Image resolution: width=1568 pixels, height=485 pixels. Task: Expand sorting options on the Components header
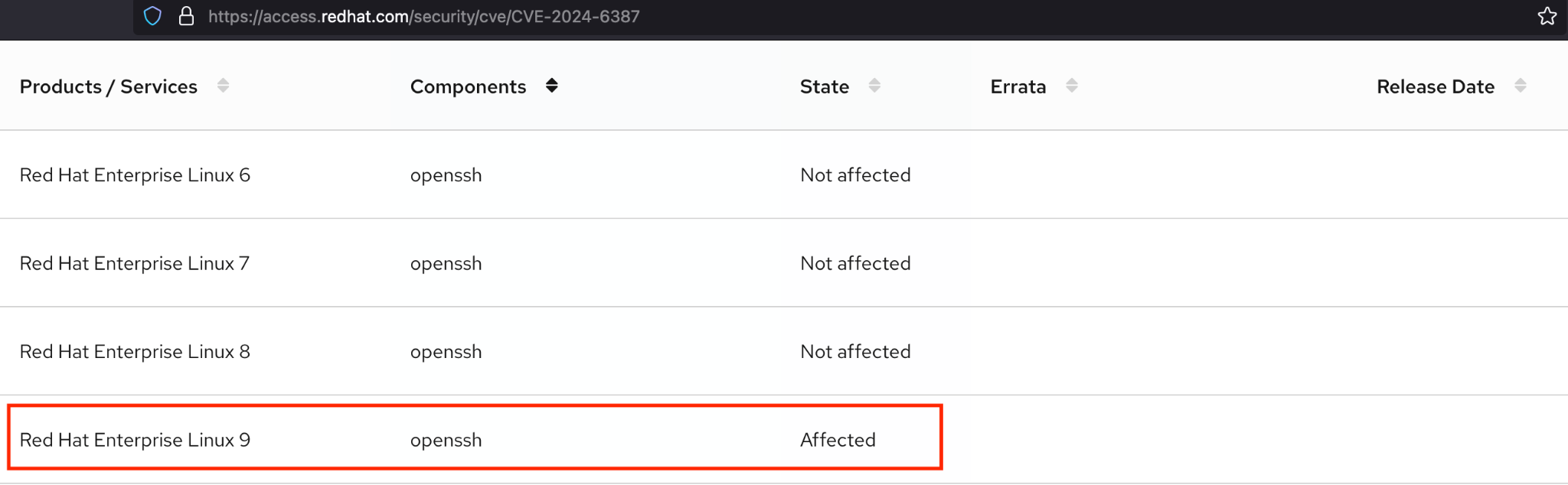coord(552,86)
